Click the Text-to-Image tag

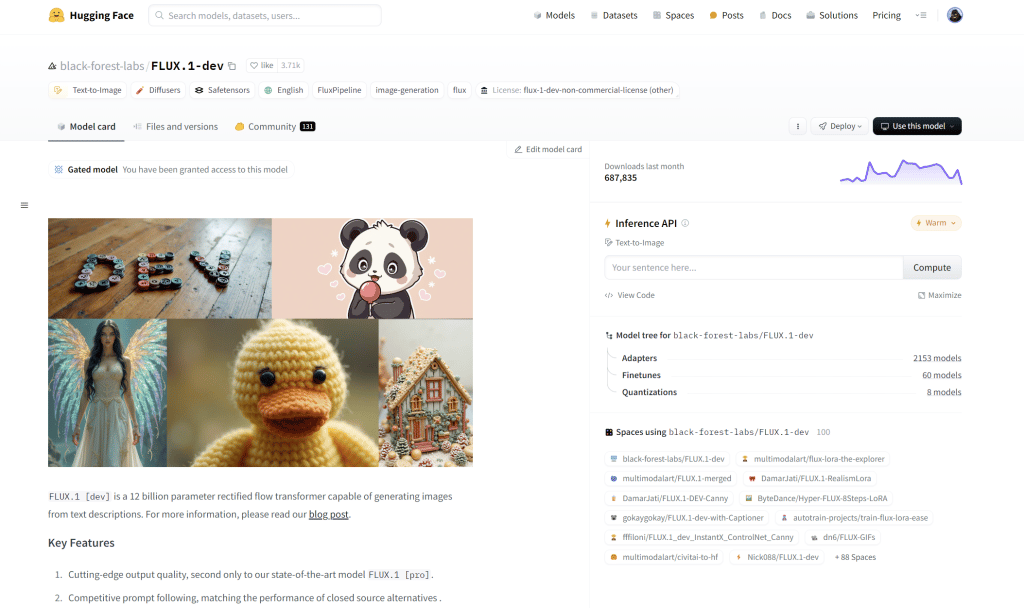[x=88, y=90]
